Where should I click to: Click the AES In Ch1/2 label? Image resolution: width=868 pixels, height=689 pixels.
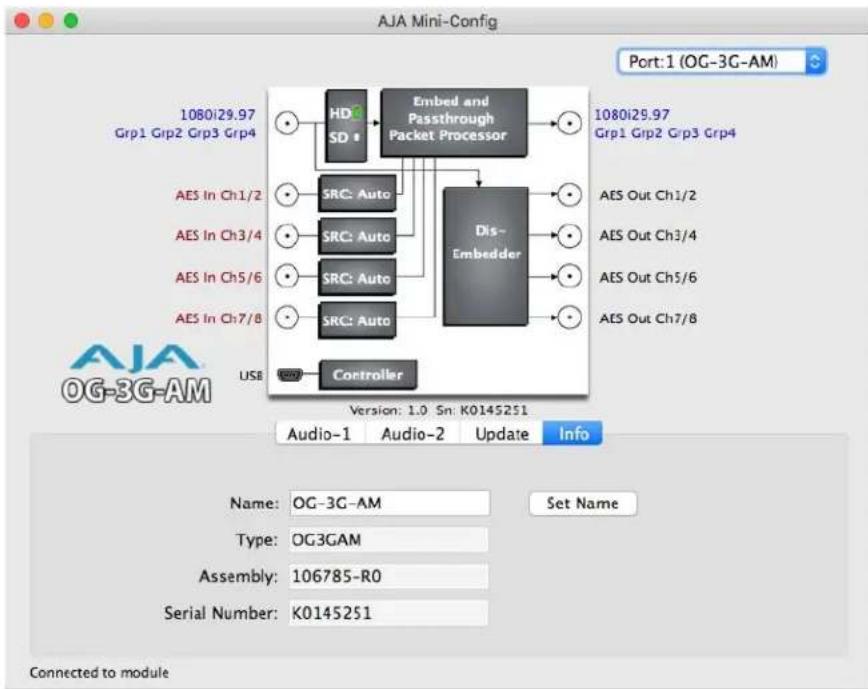[x=219, y=195]
